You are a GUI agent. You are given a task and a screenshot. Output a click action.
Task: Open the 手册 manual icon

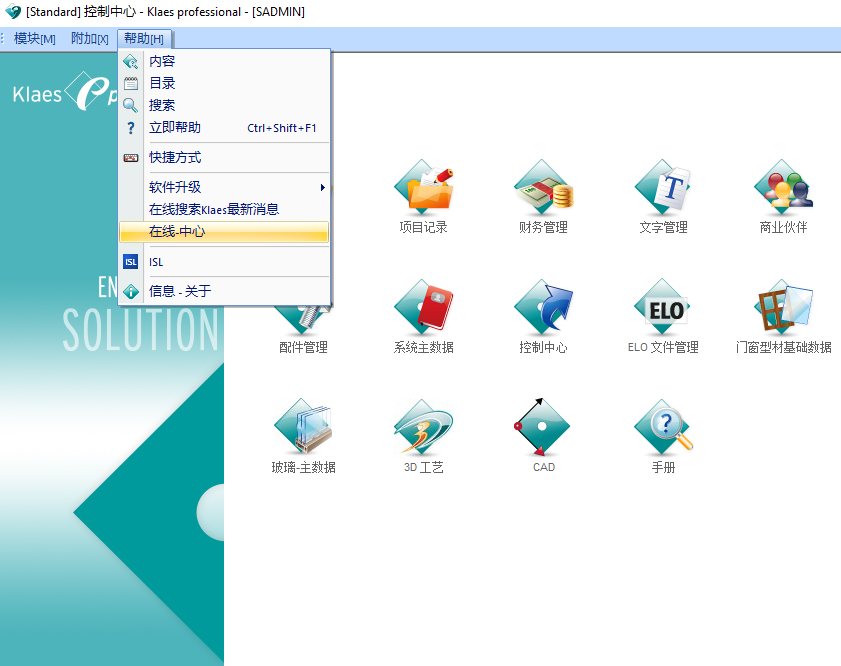point(663,428)
